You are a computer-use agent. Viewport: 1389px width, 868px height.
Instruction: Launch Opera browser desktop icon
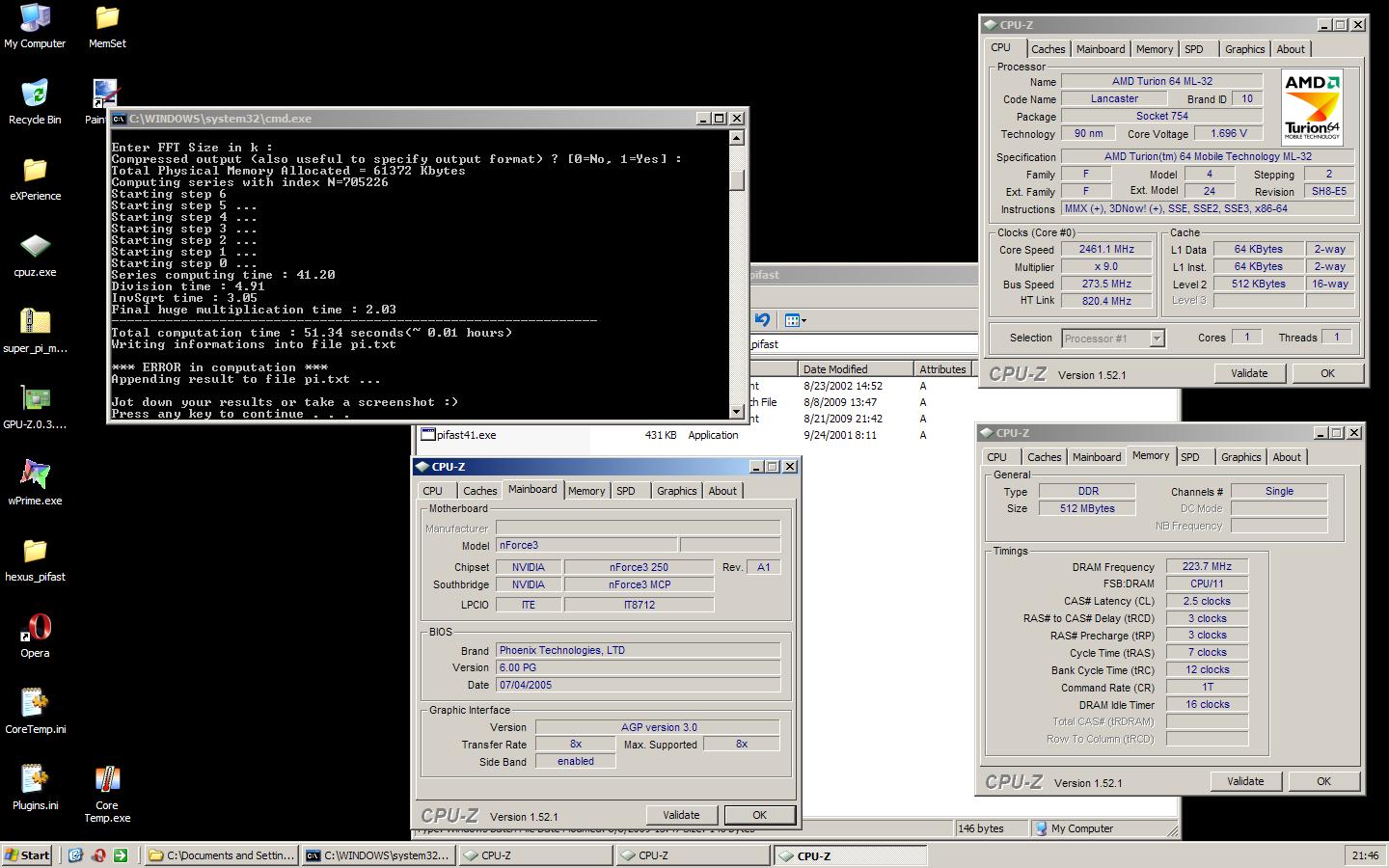coord(35,636)
